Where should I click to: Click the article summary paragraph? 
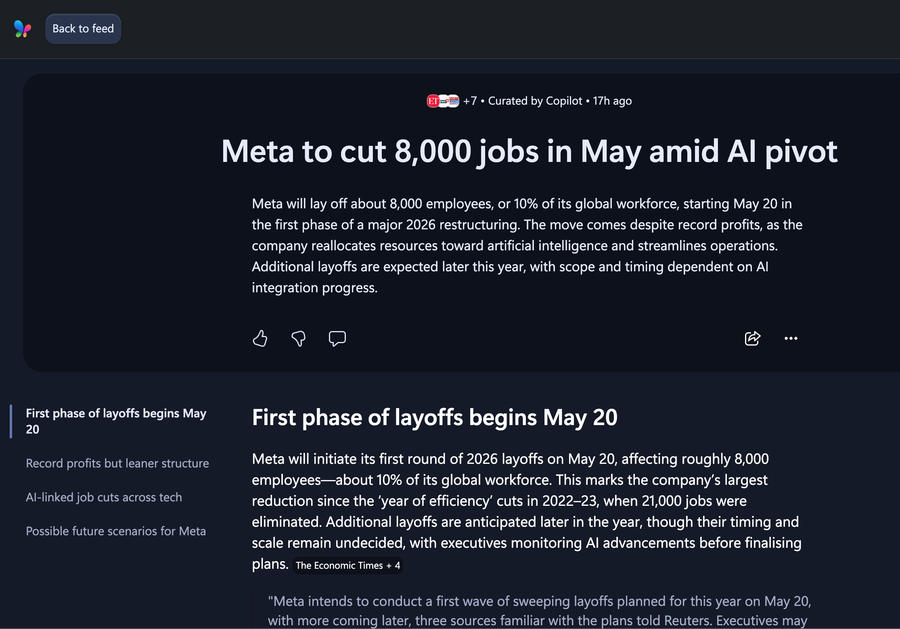click(x=527, y=246)
